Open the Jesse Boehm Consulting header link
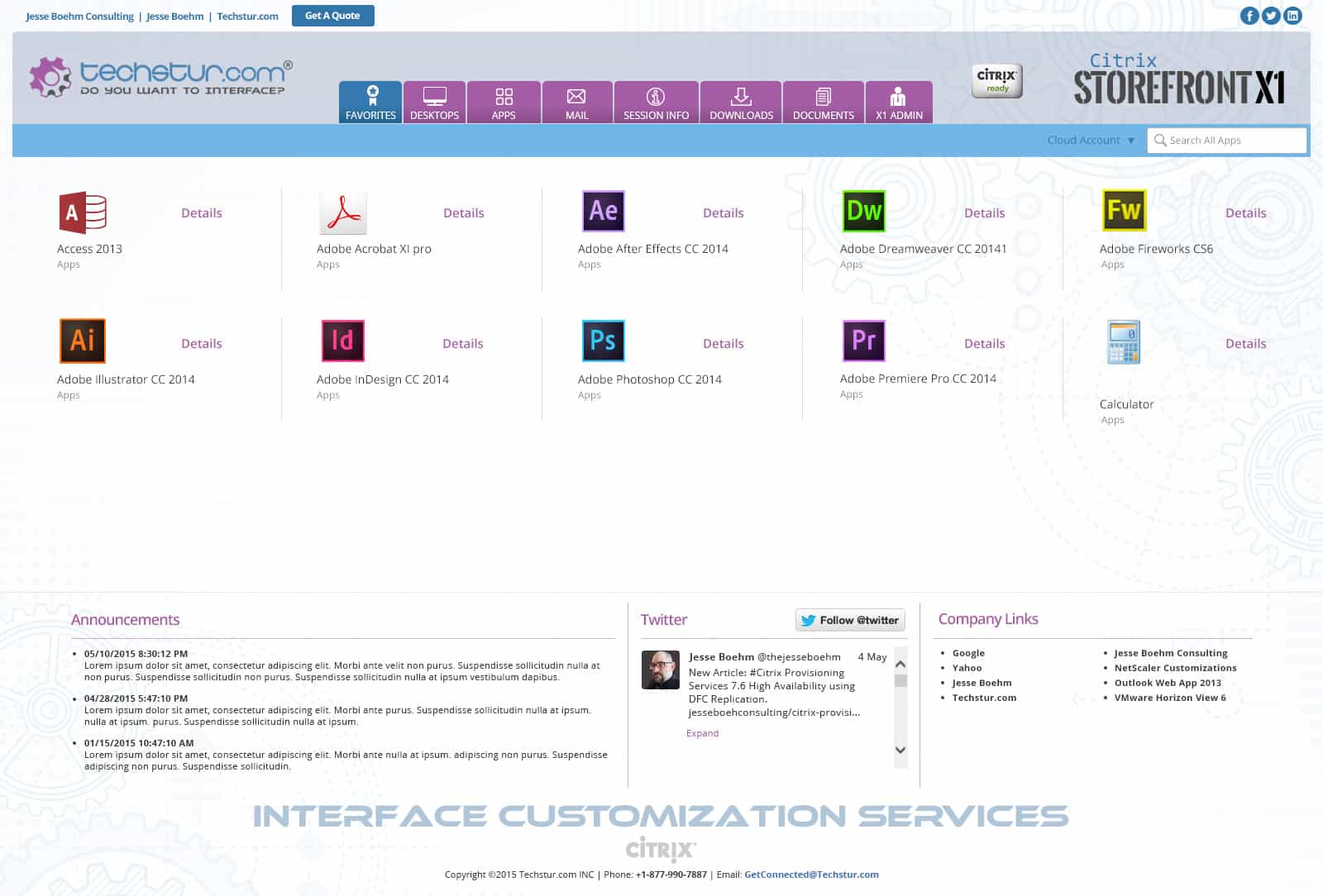Viewport: 1323px width, 896px height. [x=79, y=17]
